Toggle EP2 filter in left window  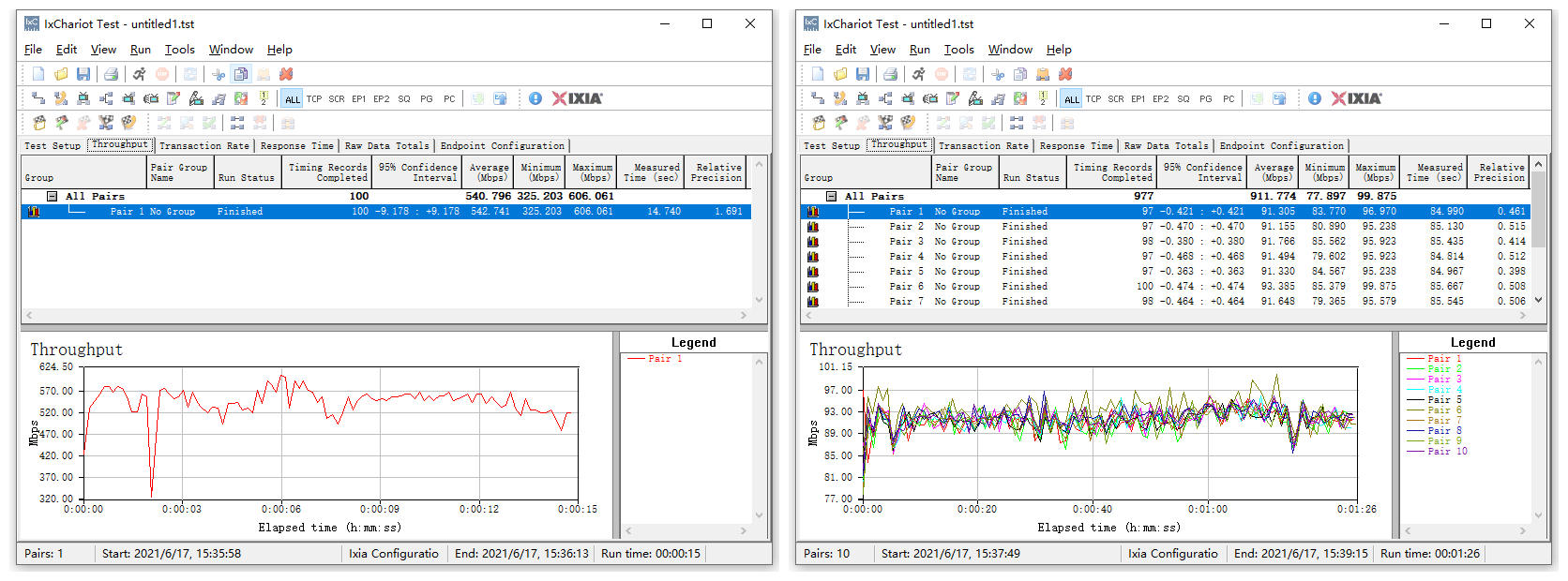point(382,99)
